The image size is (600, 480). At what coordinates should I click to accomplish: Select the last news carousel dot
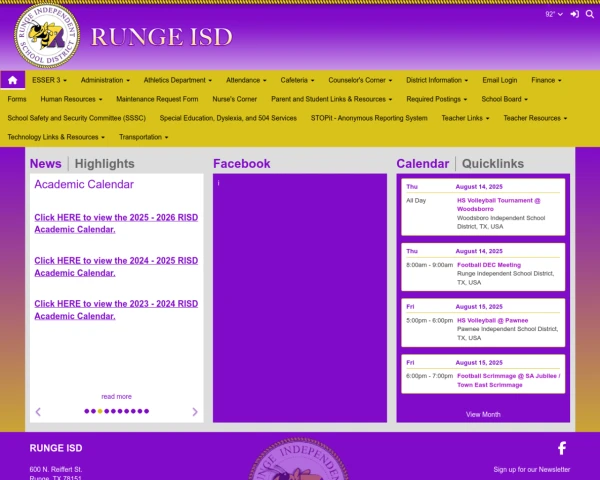(x=147, y=411)
